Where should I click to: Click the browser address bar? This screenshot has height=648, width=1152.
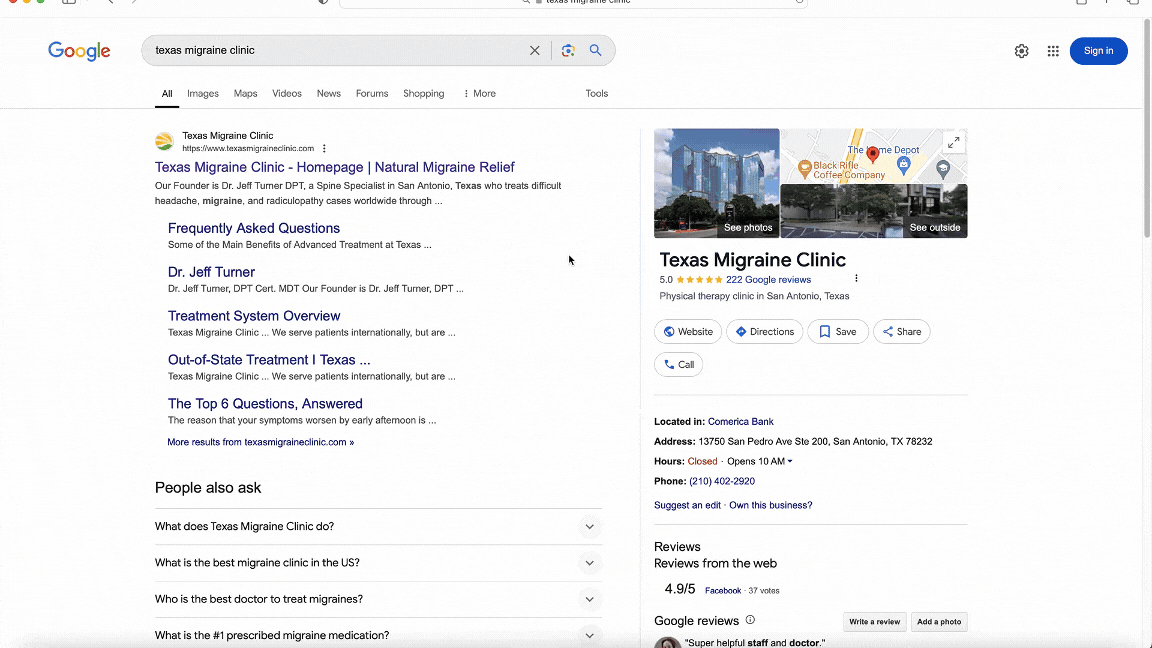[573, 2]
